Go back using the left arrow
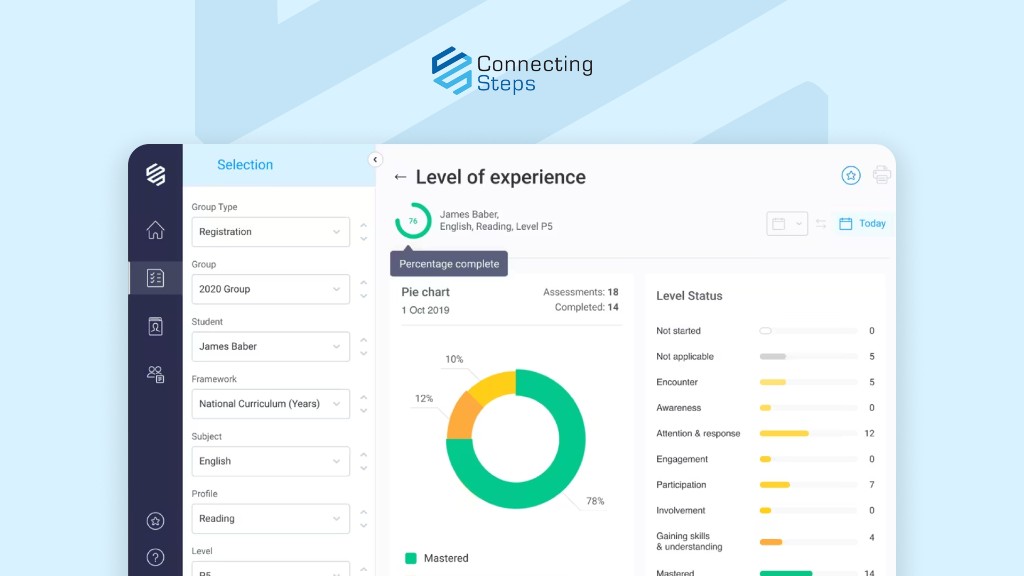This screenshot has height=576, width=1024. coord(400,177)
